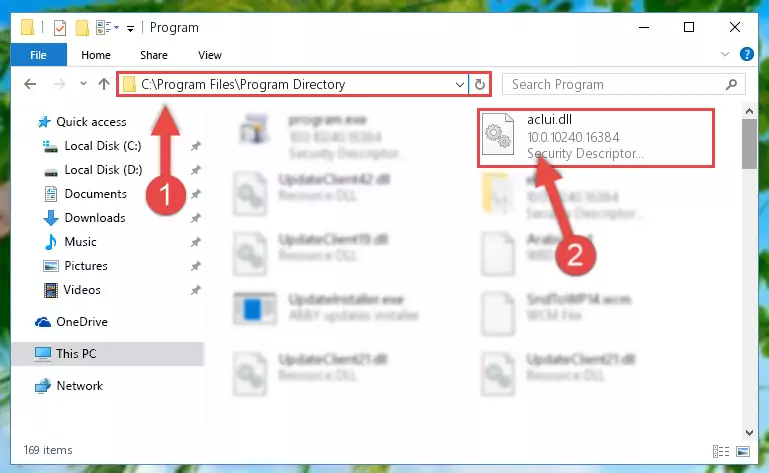
Task: Select the aclui.dll file
Action: tap(595, 138)
